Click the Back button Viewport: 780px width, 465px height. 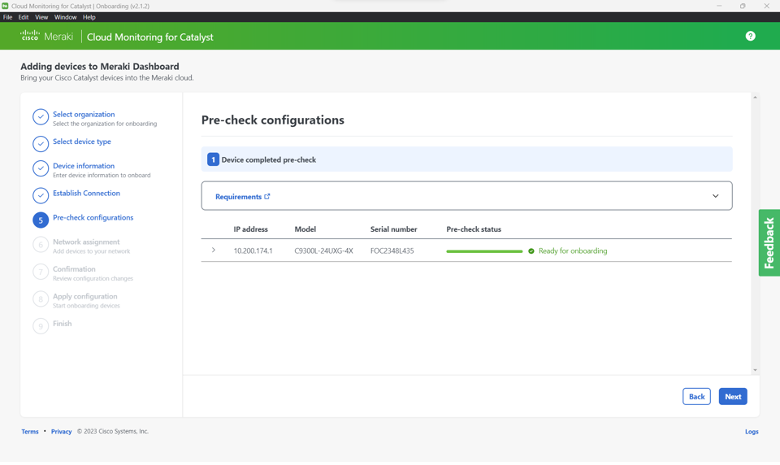point(696,396)
